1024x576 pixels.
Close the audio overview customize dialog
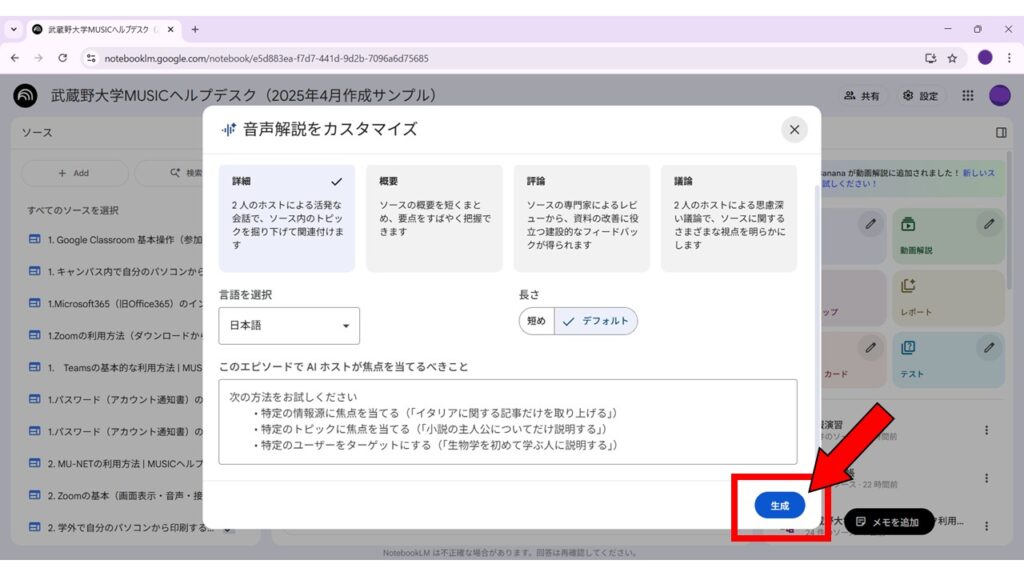[x=794, y=129]
